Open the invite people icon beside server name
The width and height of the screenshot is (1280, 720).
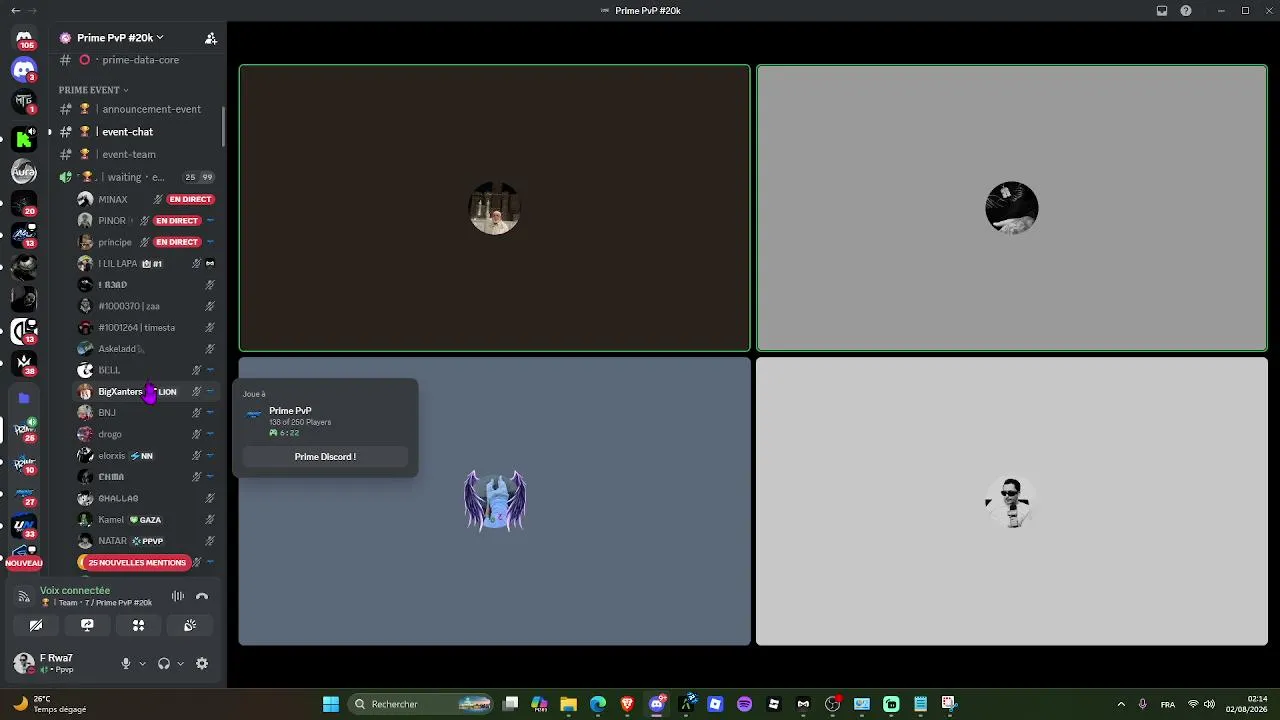tap(211, 38)
